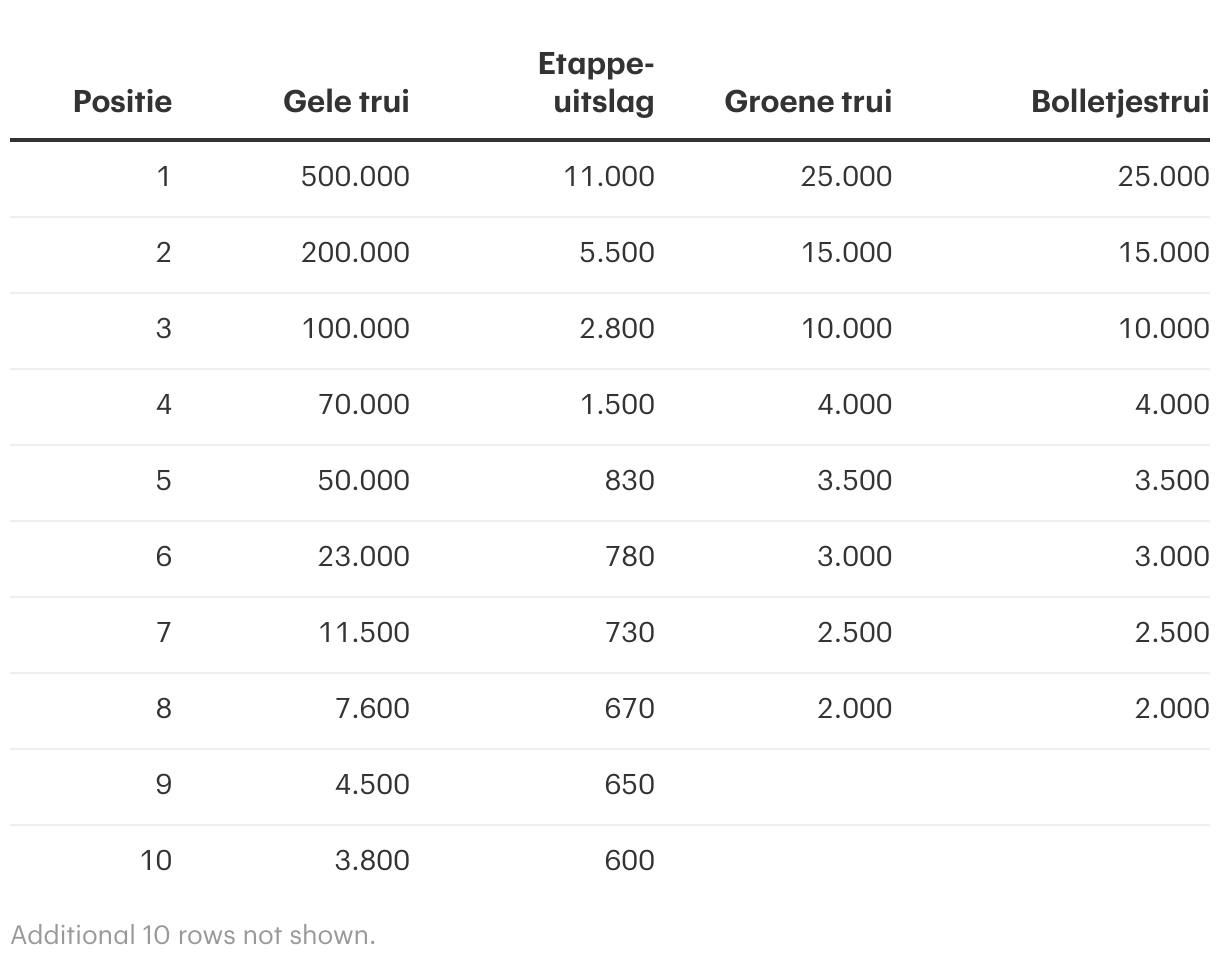Click the Bolletjestrui column header
This screenshot has width=1220, height=962.
click(x=1120, y=101)
